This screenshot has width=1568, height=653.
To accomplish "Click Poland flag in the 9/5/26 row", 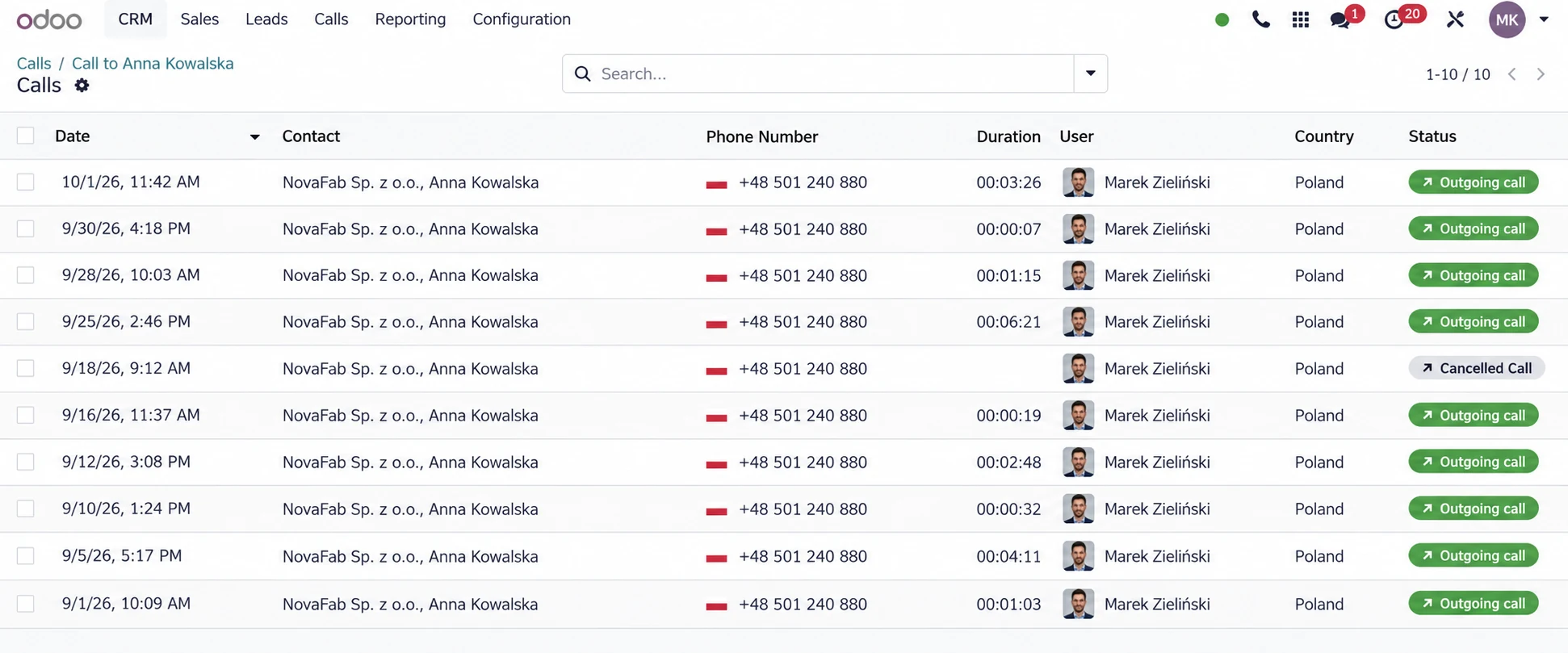I will 716,558.
